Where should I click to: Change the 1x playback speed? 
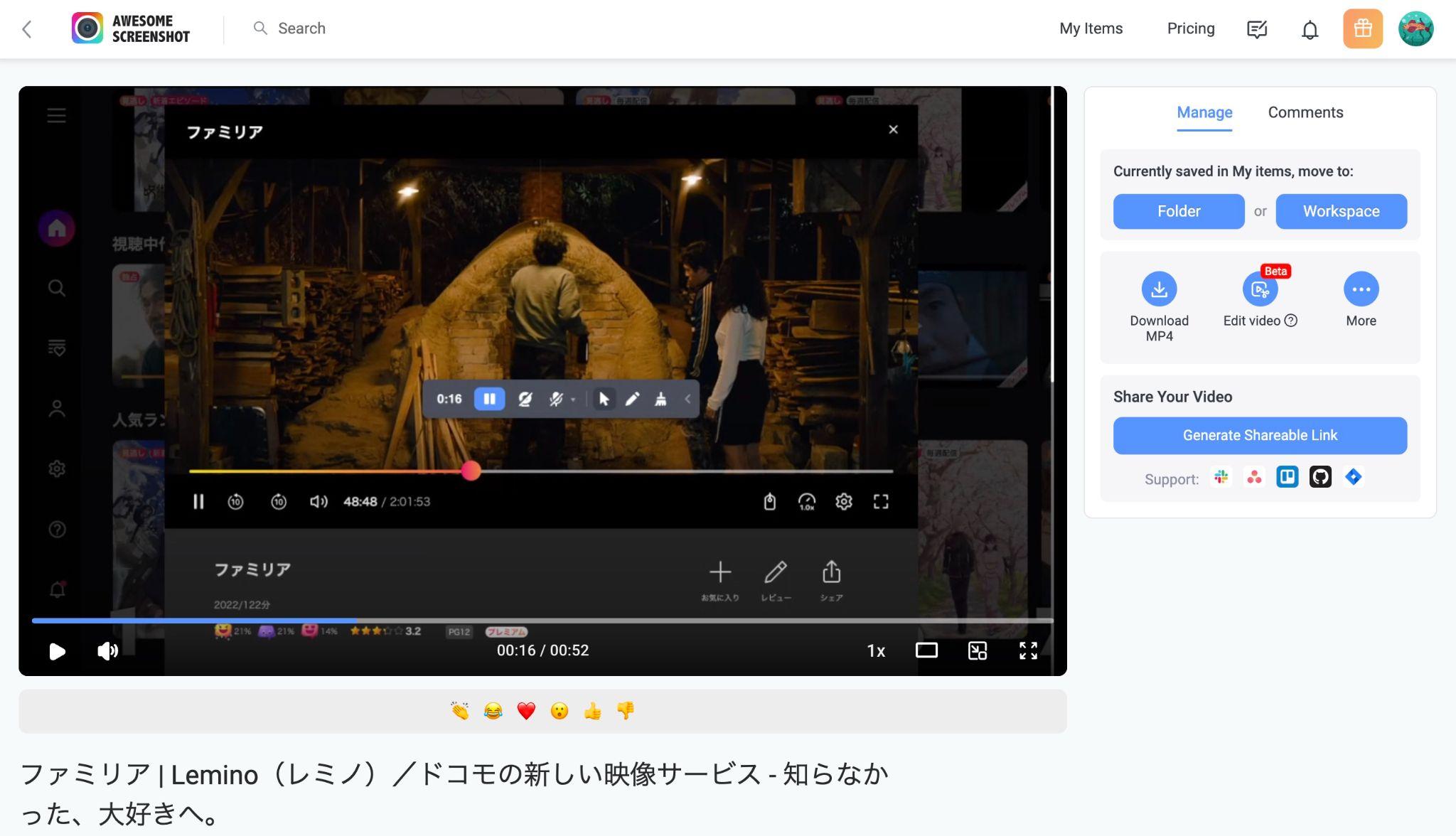(876, 650)
